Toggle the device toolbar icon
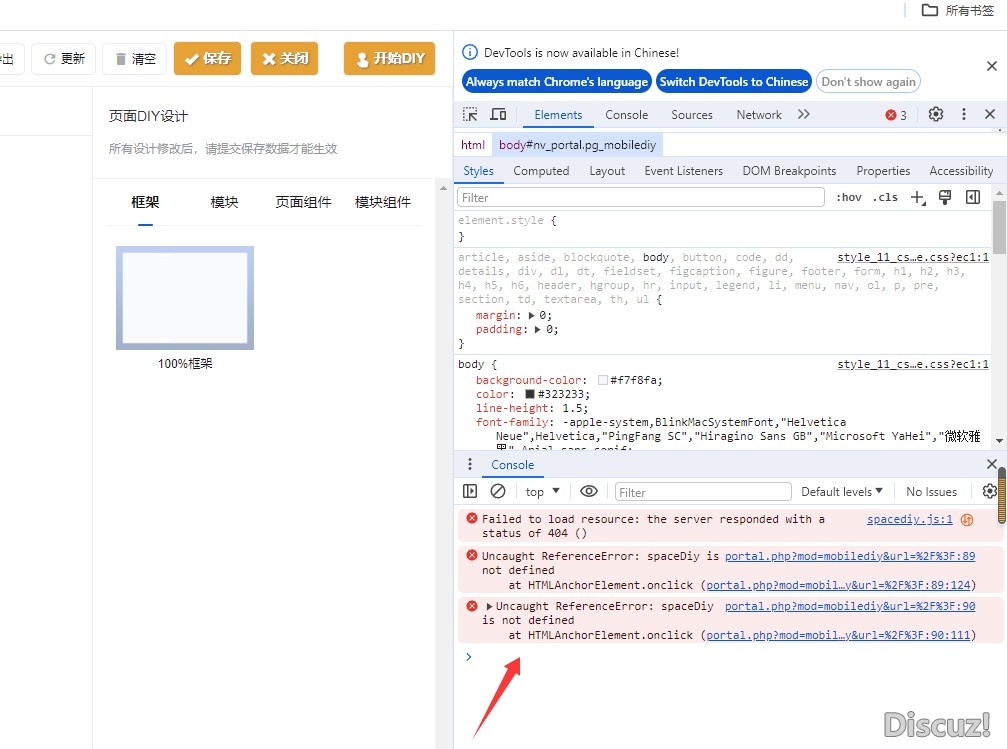This screenshot has width=1007, height=749. pyautogui.click(x=498, y=114)
